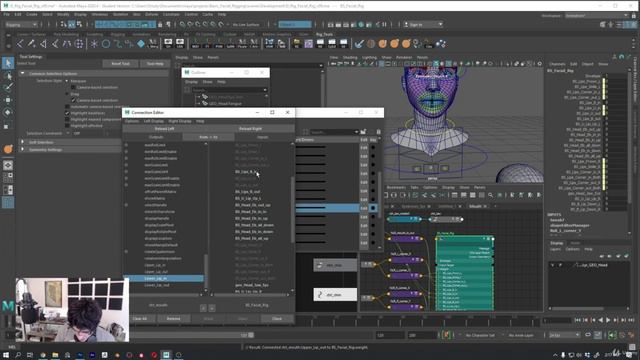
Task: Enable Highlight affected checkbox
Action: point(67,126)
